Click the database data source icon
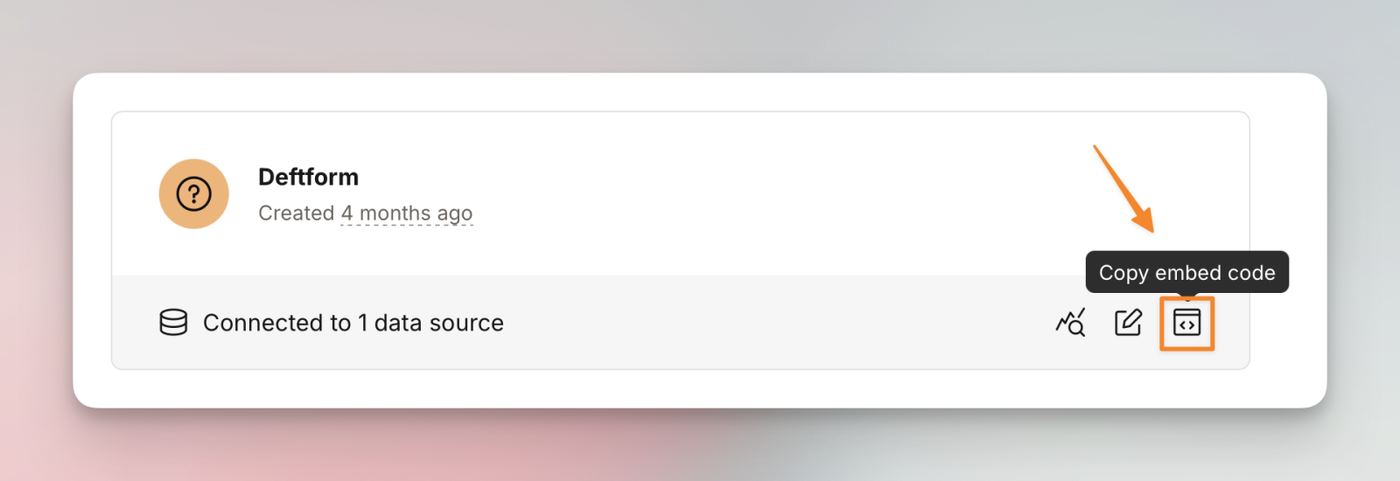 173,323
